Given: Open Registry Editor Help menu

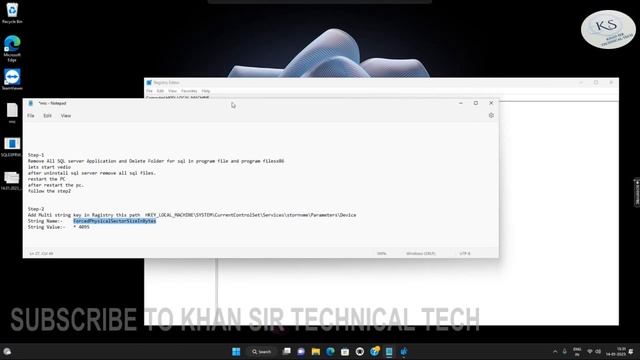Looking at the screenshot, I should click(x=206, y=91).
